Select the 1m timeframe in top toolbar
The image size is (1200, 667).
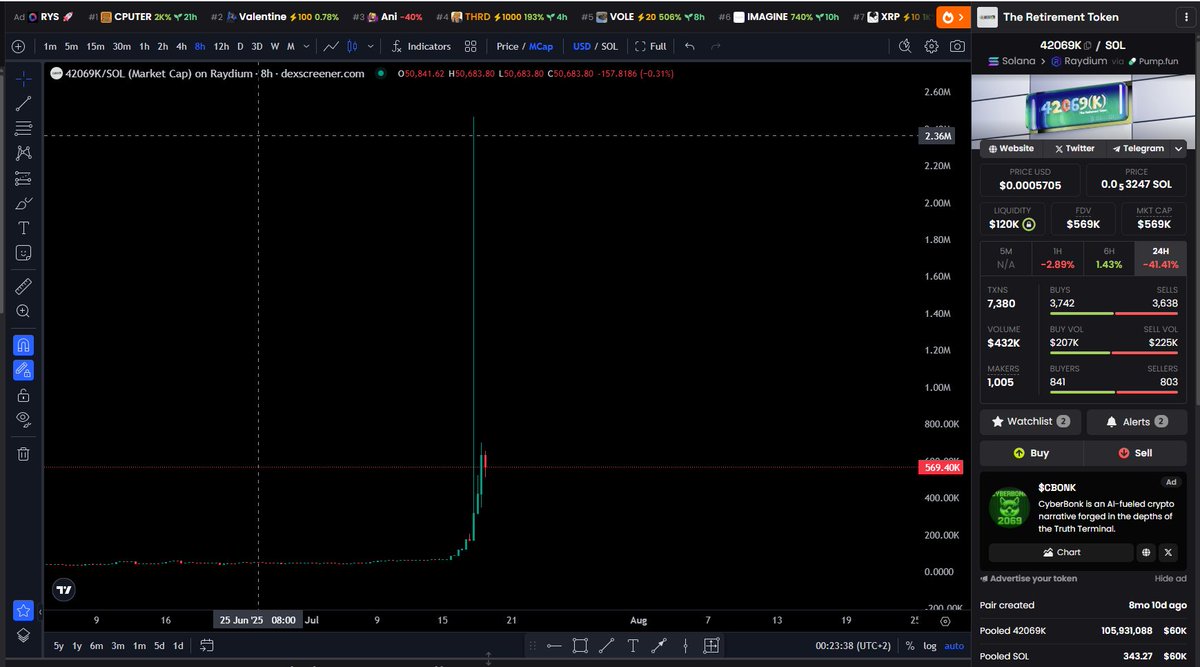(x=50, y=46)
